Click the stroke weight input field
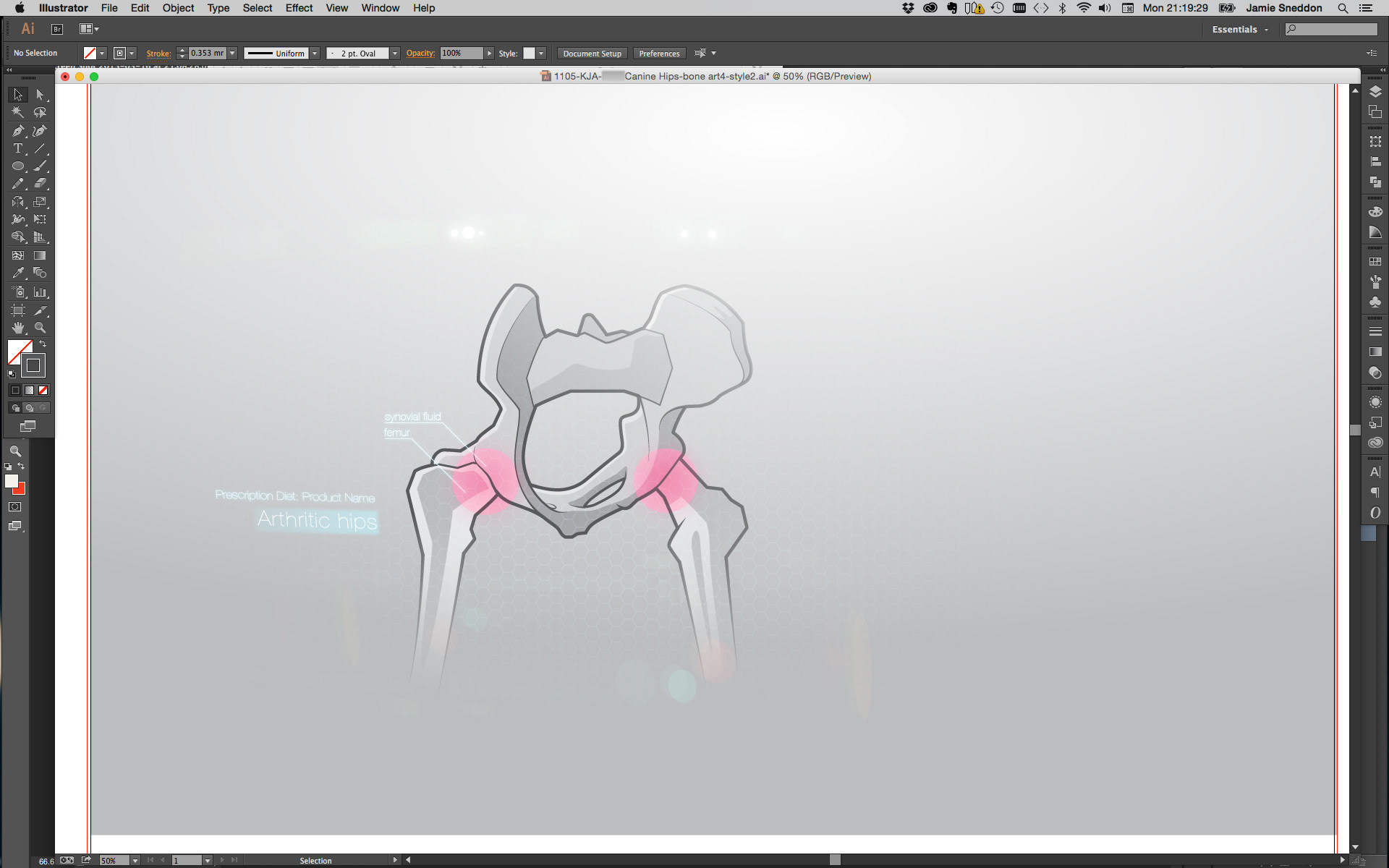Viewport: 1389px width, 868px height. [208, 54]
